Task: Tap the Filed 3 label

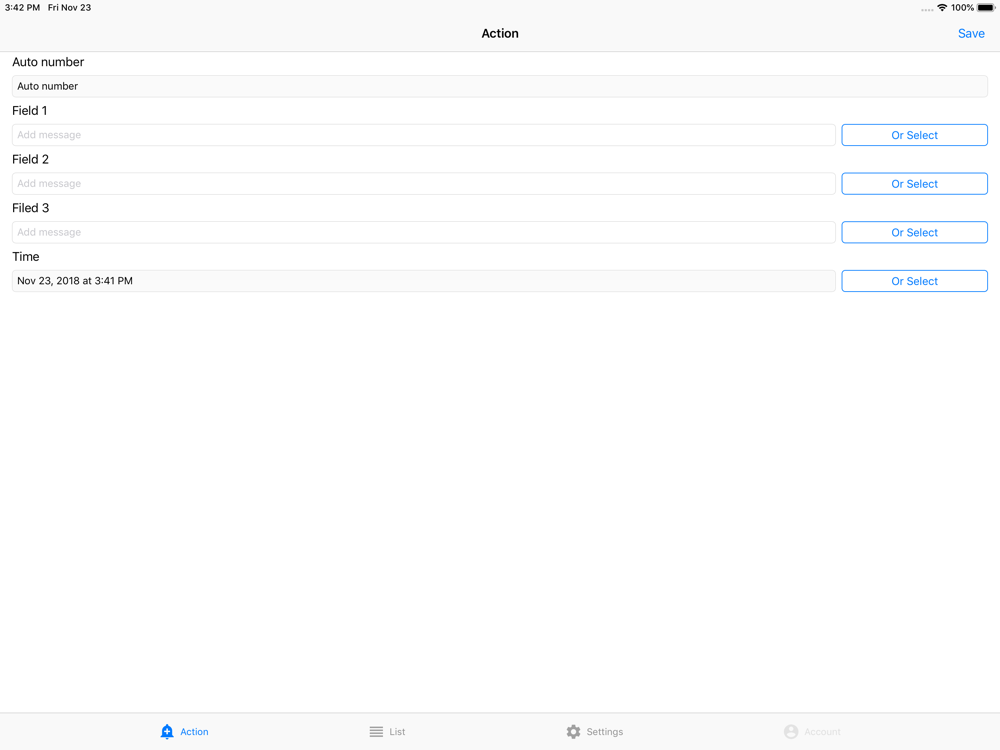Action: click(x=30, y=208)
